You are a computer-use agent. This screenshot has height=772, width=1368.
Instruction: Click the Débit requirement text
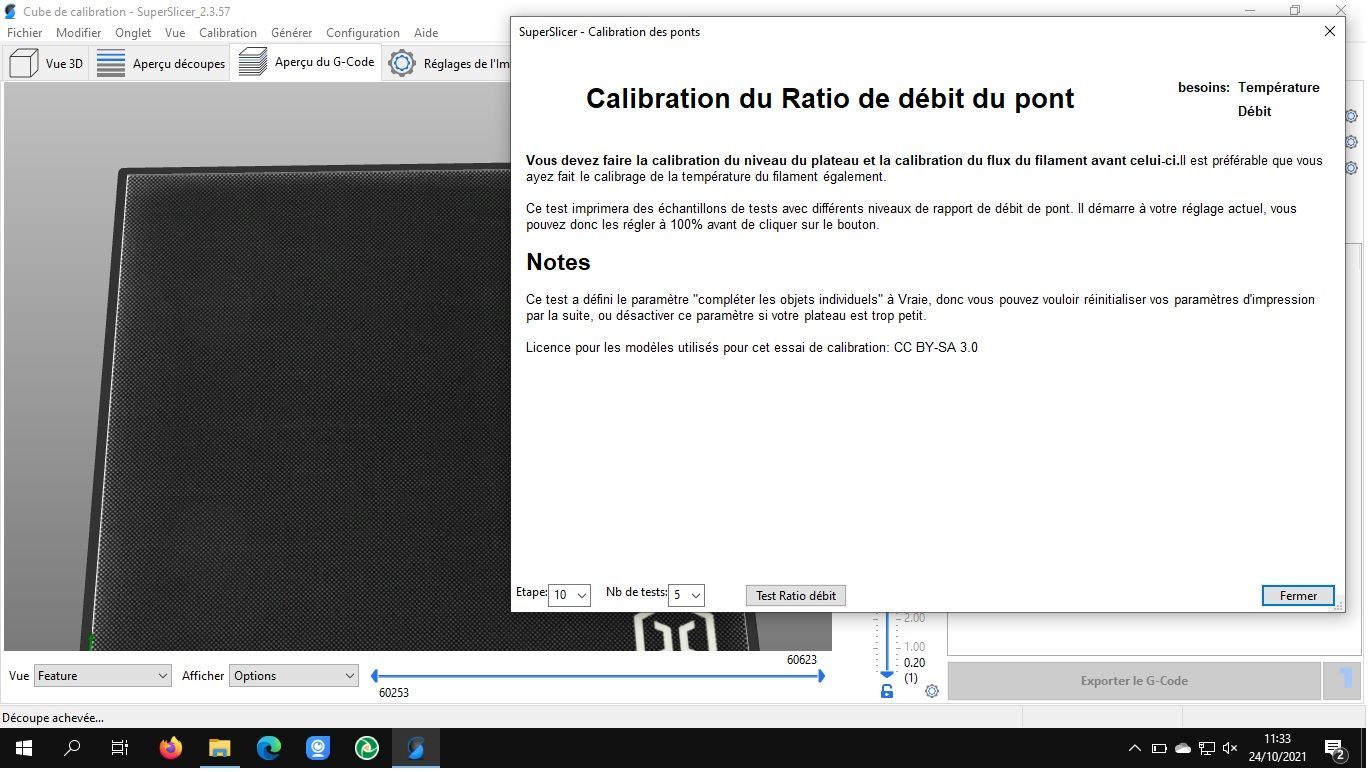1254,111
